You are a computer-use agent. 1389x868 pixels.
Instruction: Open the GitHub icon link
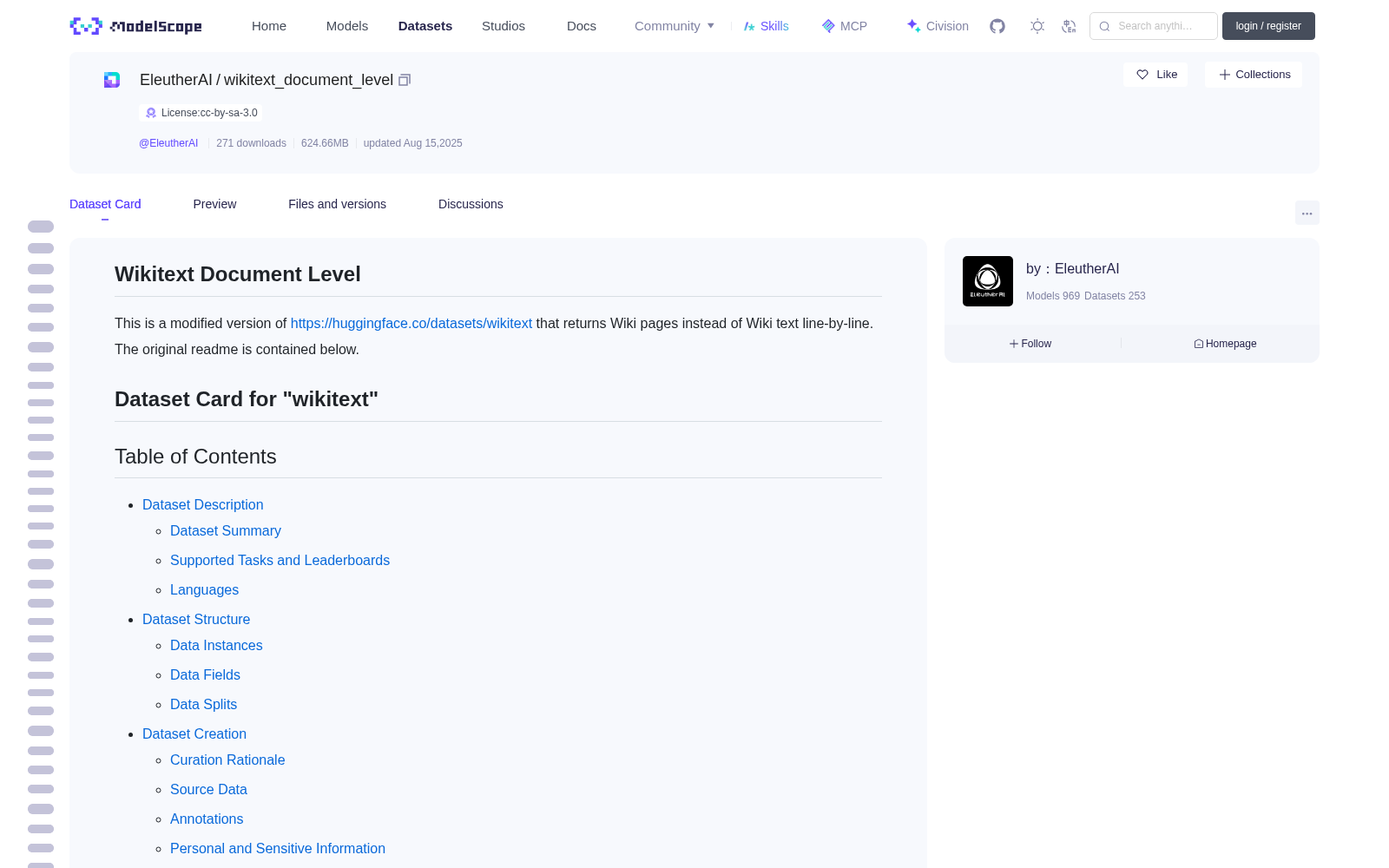click(997, 26)
